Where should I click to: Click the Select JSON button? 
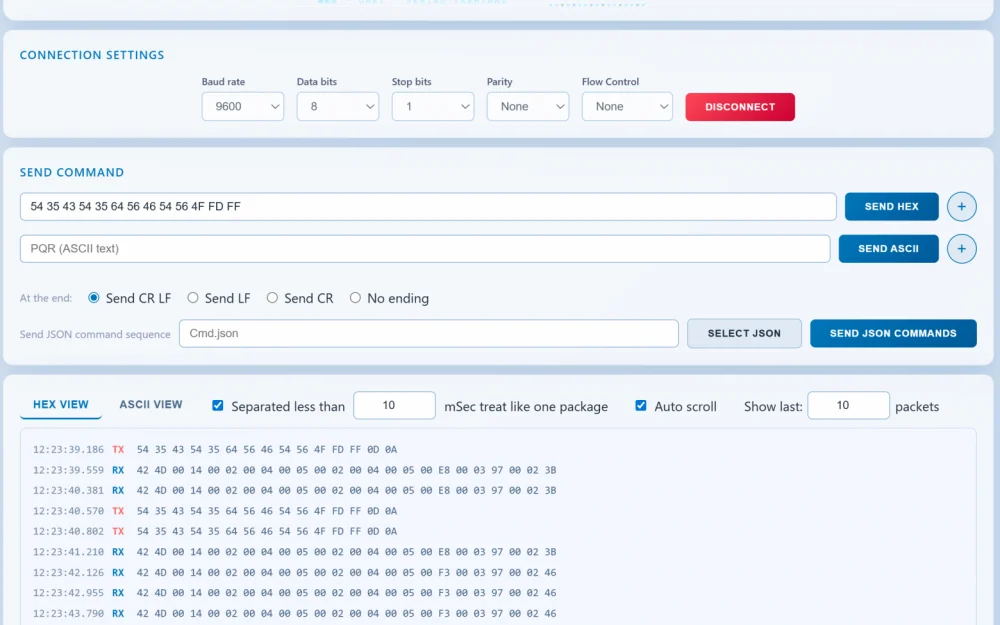point(744,334)
